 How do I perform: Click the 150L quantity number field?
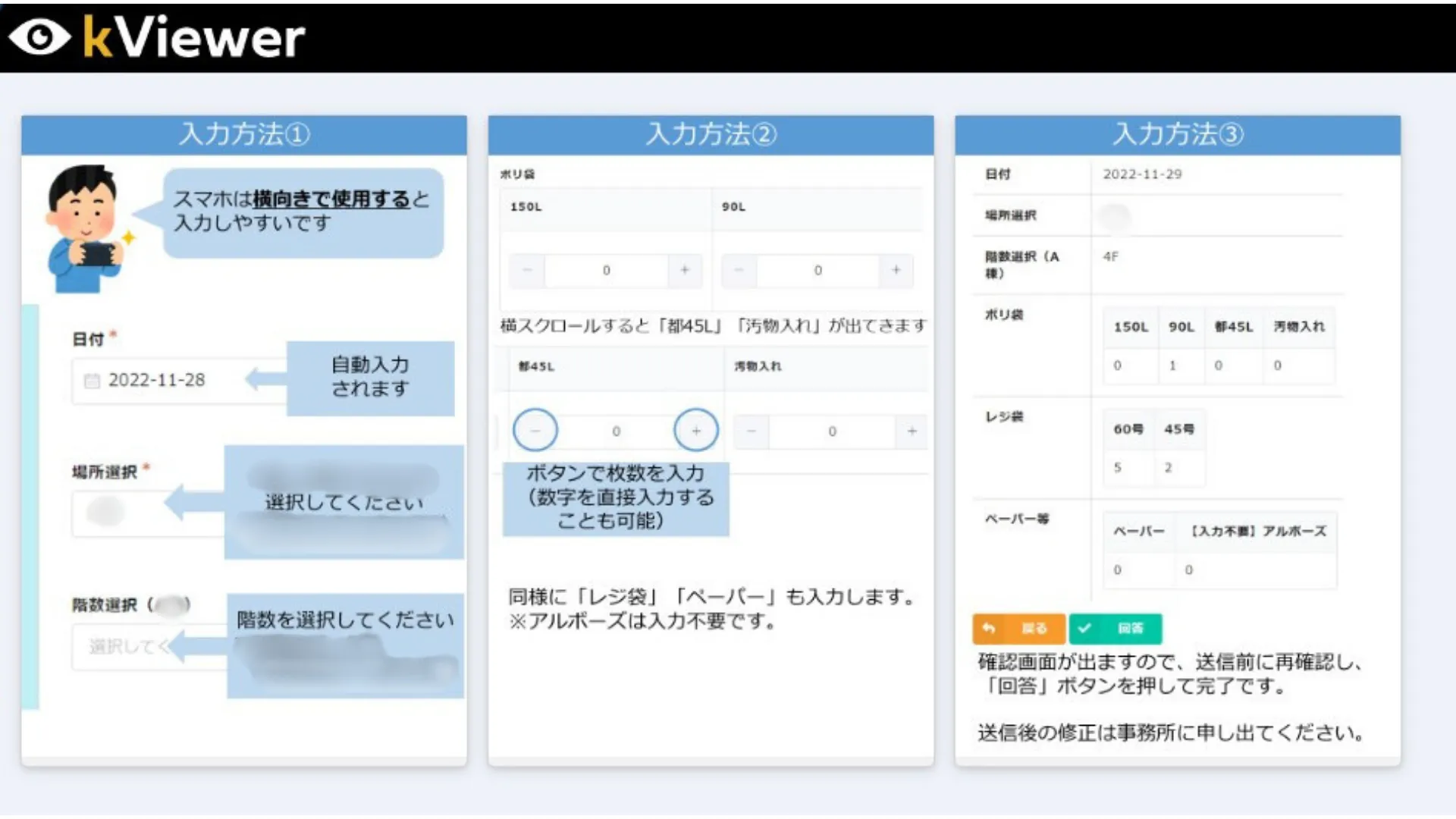606,270
